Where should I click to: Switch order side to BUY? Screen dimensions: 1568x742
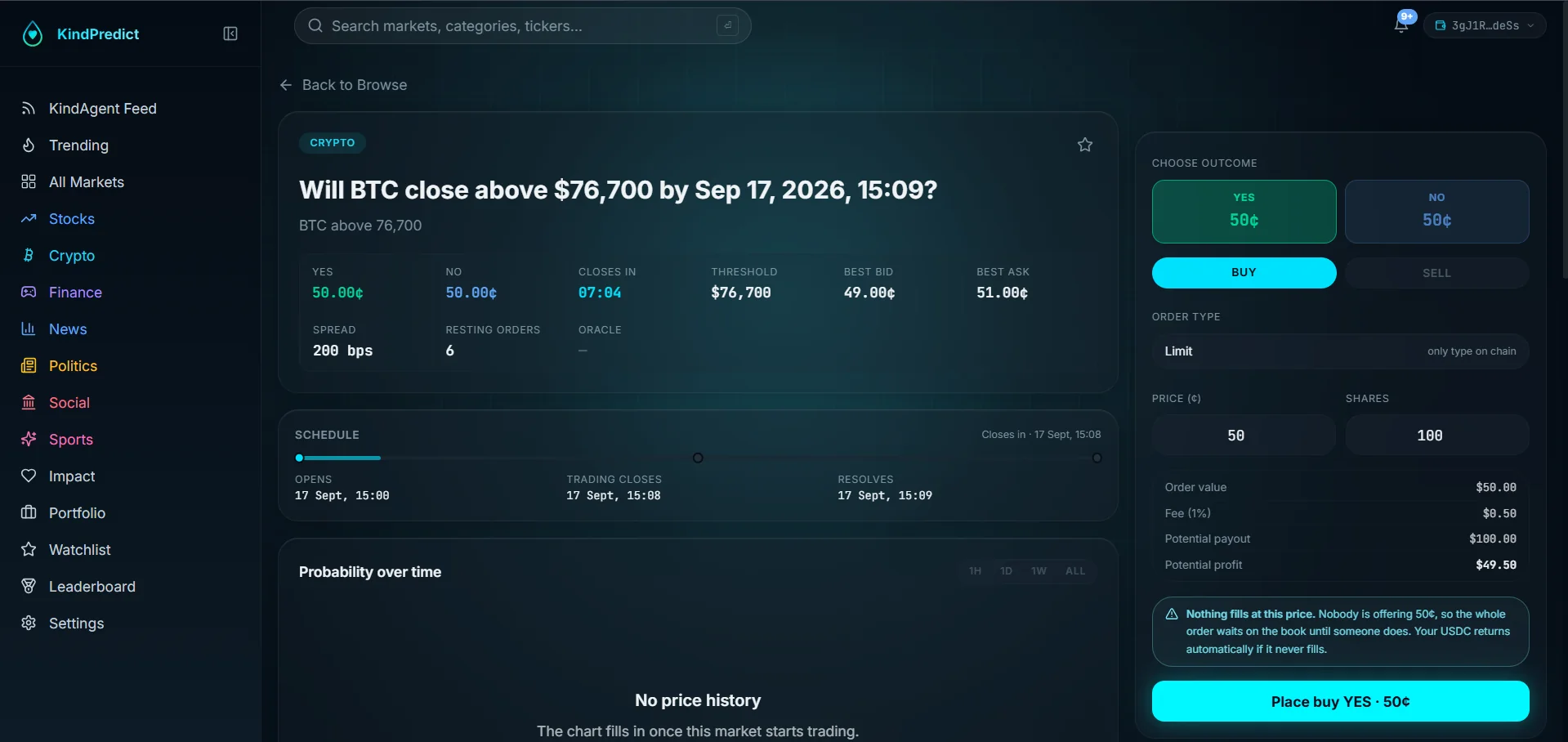pos(1244,273)
